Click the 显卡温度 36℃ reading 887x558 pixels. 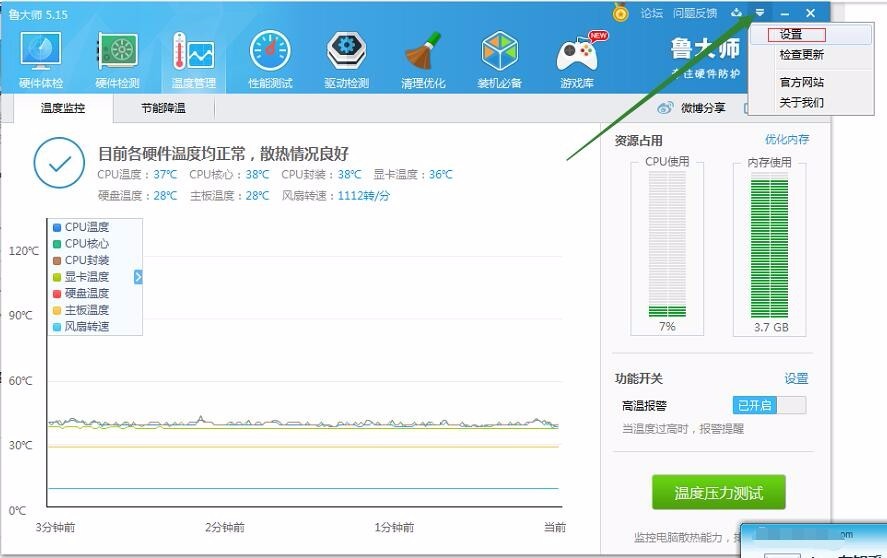413,174
